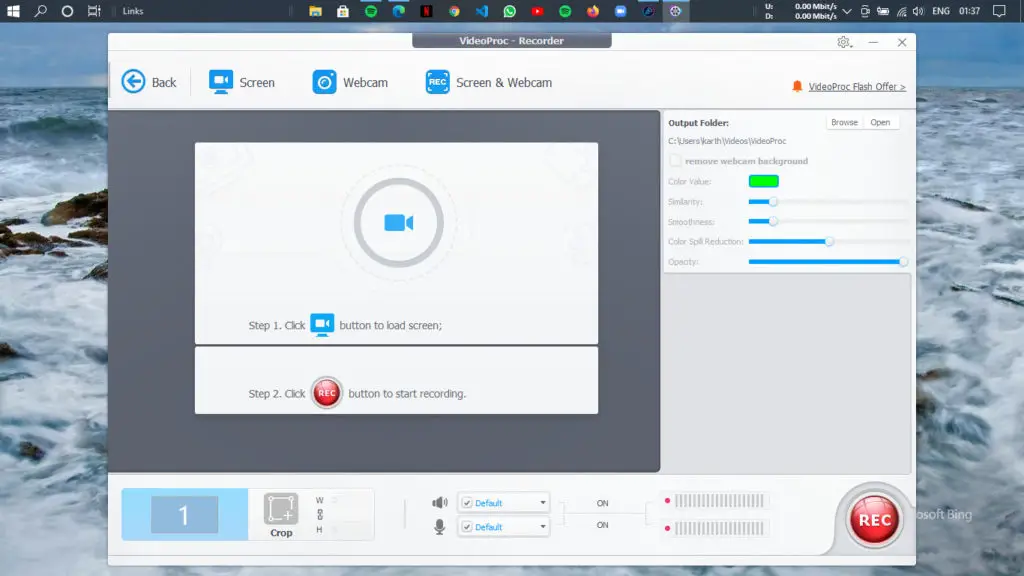
Task: Show hidden system tray icons
Action: pos(847,11)
